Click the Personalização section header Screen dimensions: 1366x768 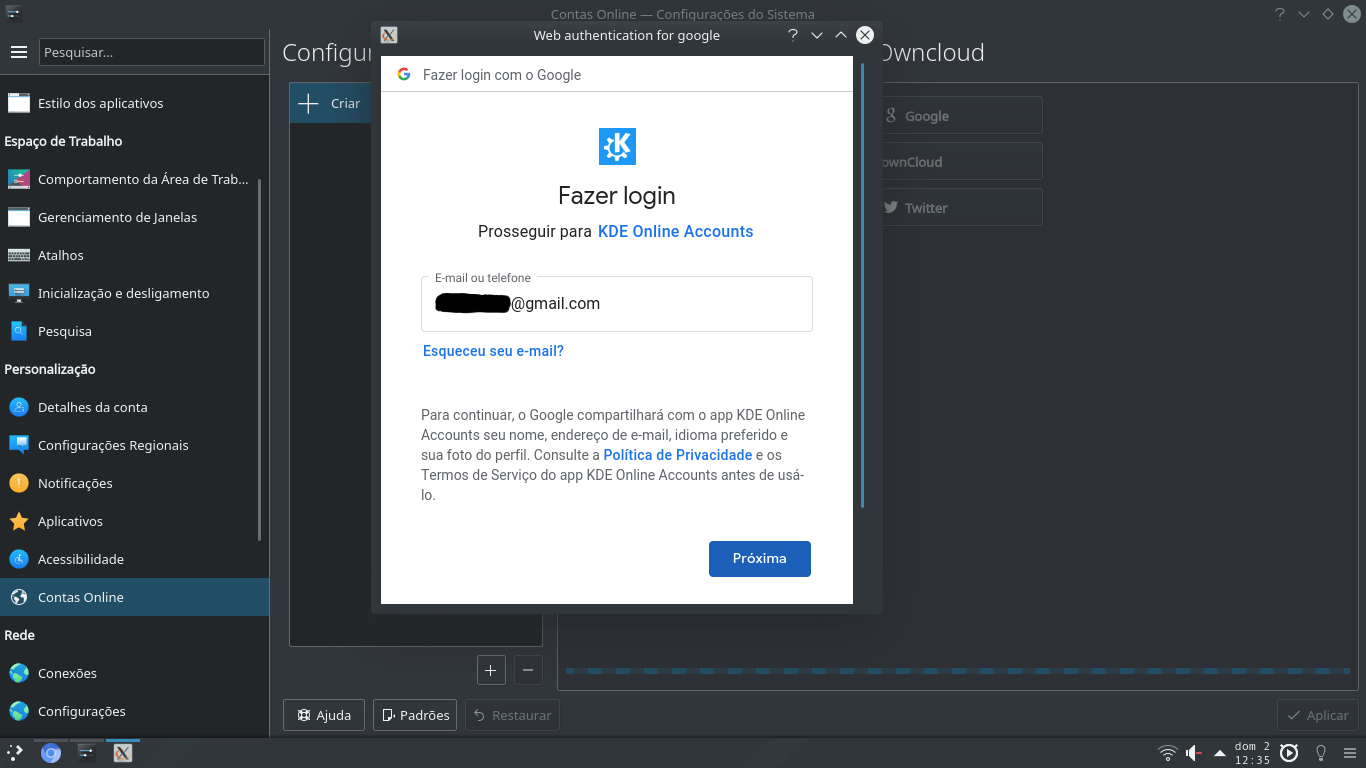(50, 369)
